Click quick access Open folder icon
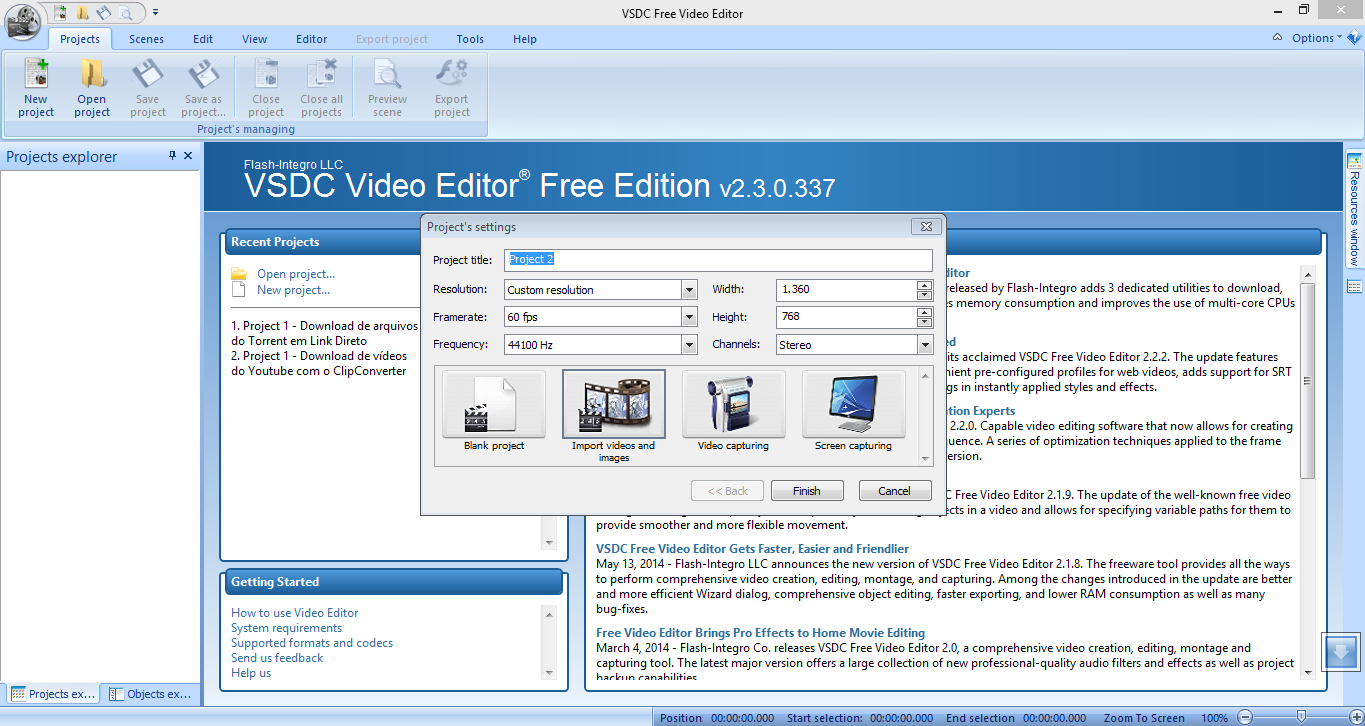Image resolution: width=1365 pixels, height=726 pixels. point(83,13)
